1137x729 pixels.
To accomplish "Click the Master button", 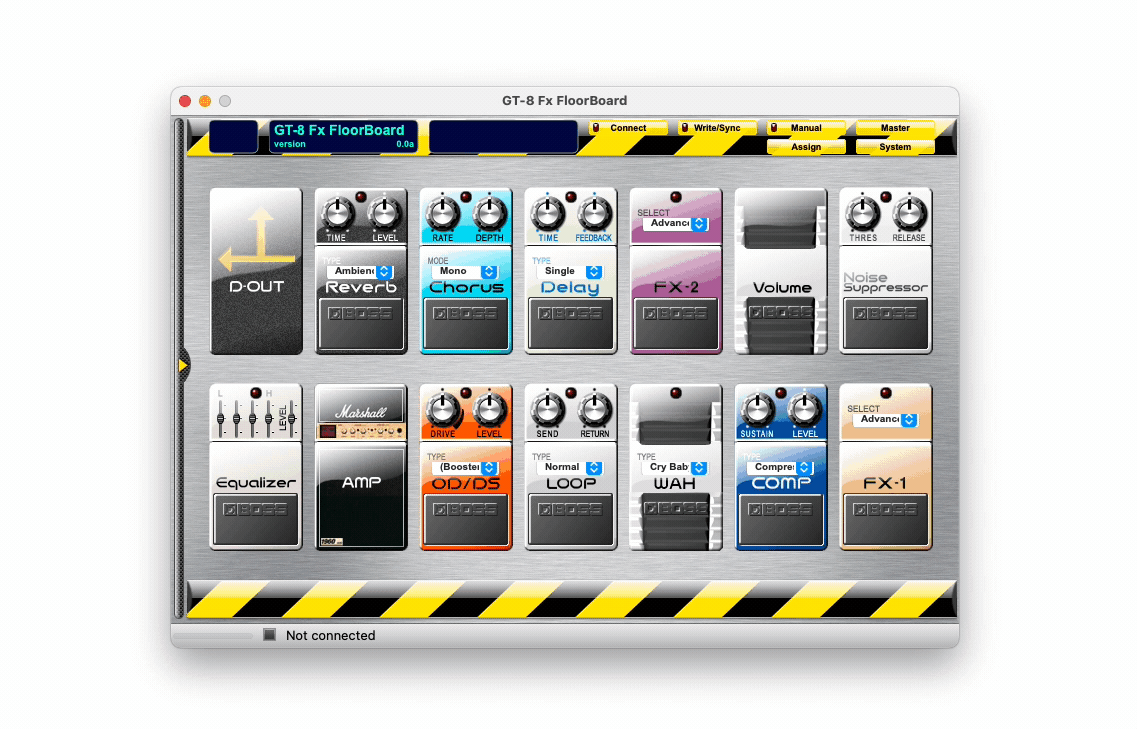I will [x=896, y=128].
